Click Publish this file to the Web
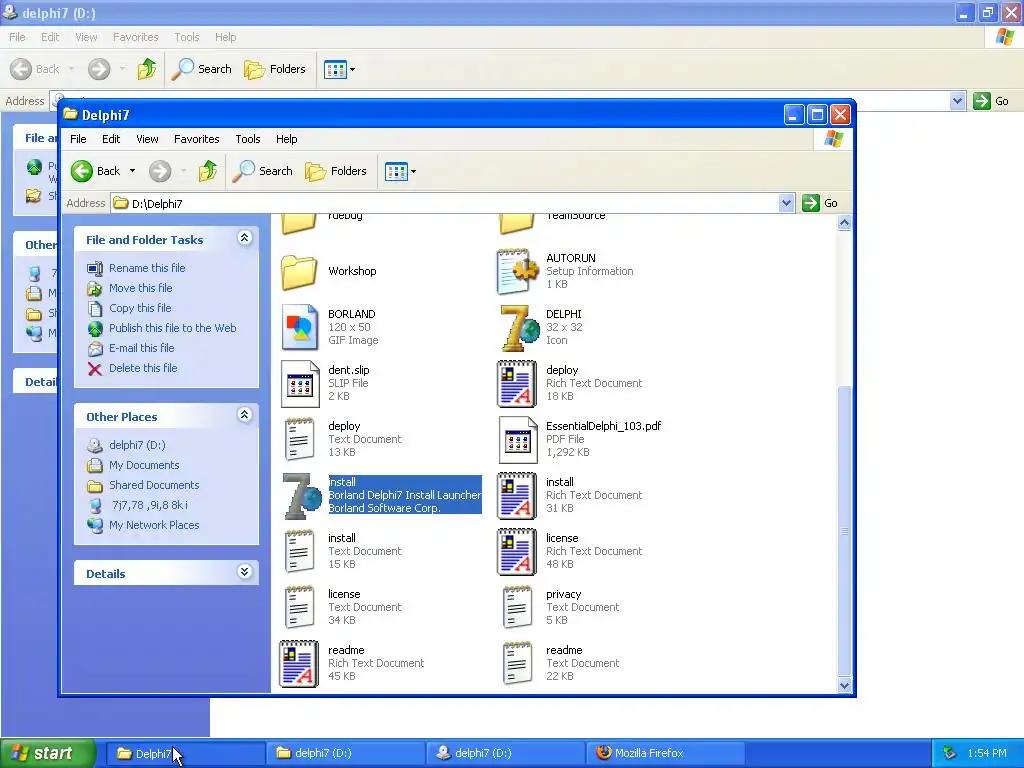The width and height of the screenshot is (1024, 768). tap(172, 328)
